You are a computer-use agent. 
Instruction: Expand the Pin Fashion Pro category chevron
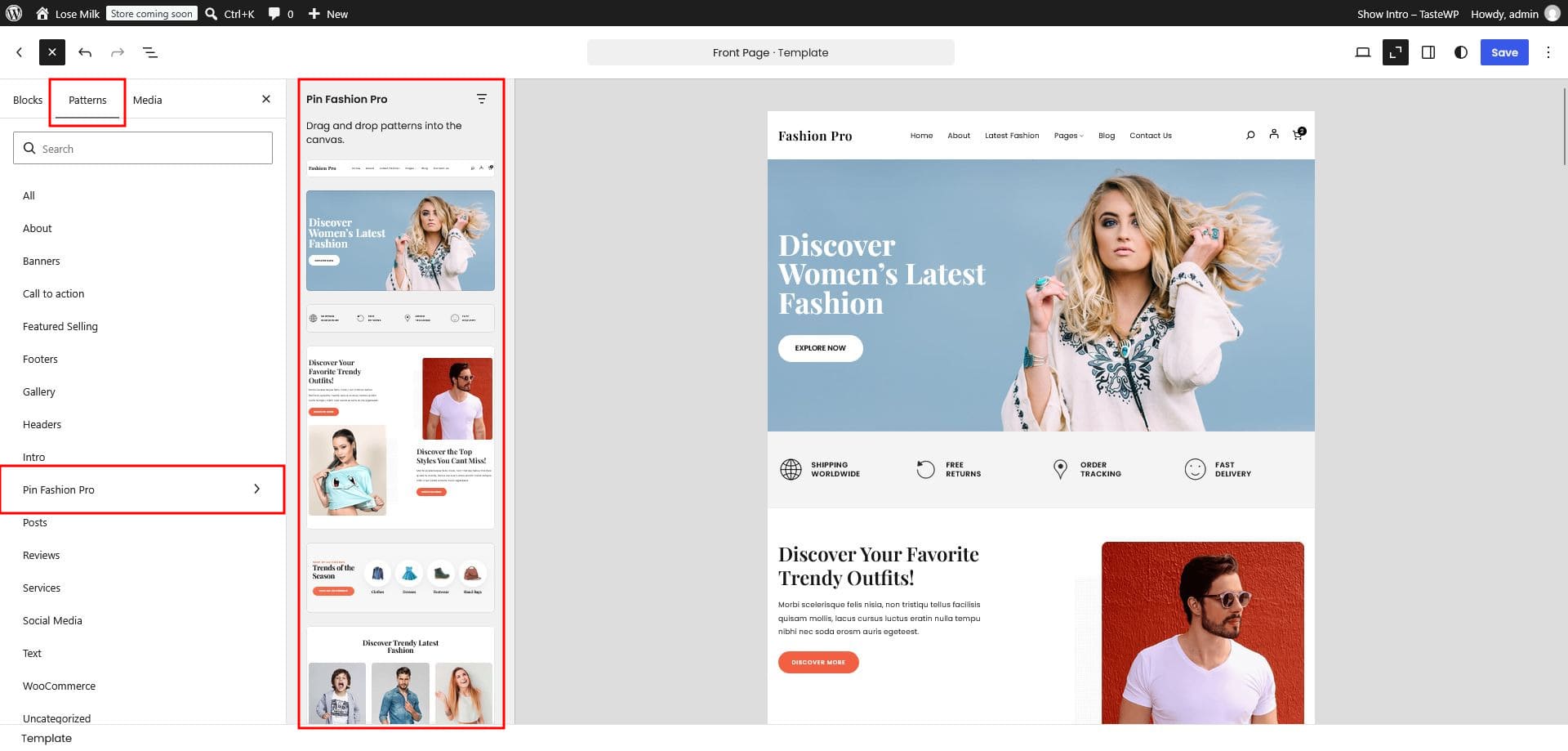click(x=256, y=489)
